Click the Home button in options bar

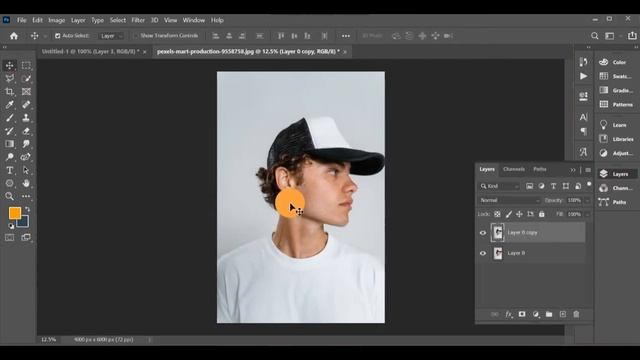[14, 36]
